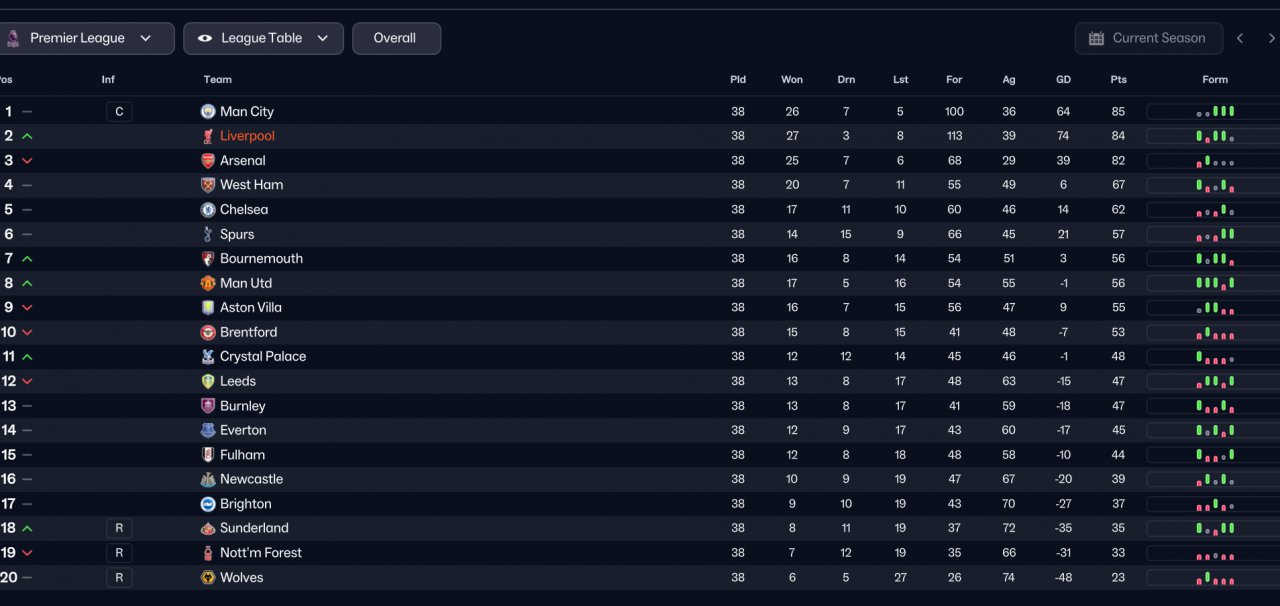Sort table by GD column header
This screenshot has height=606, width=1280.
(x=1063, y=80)
